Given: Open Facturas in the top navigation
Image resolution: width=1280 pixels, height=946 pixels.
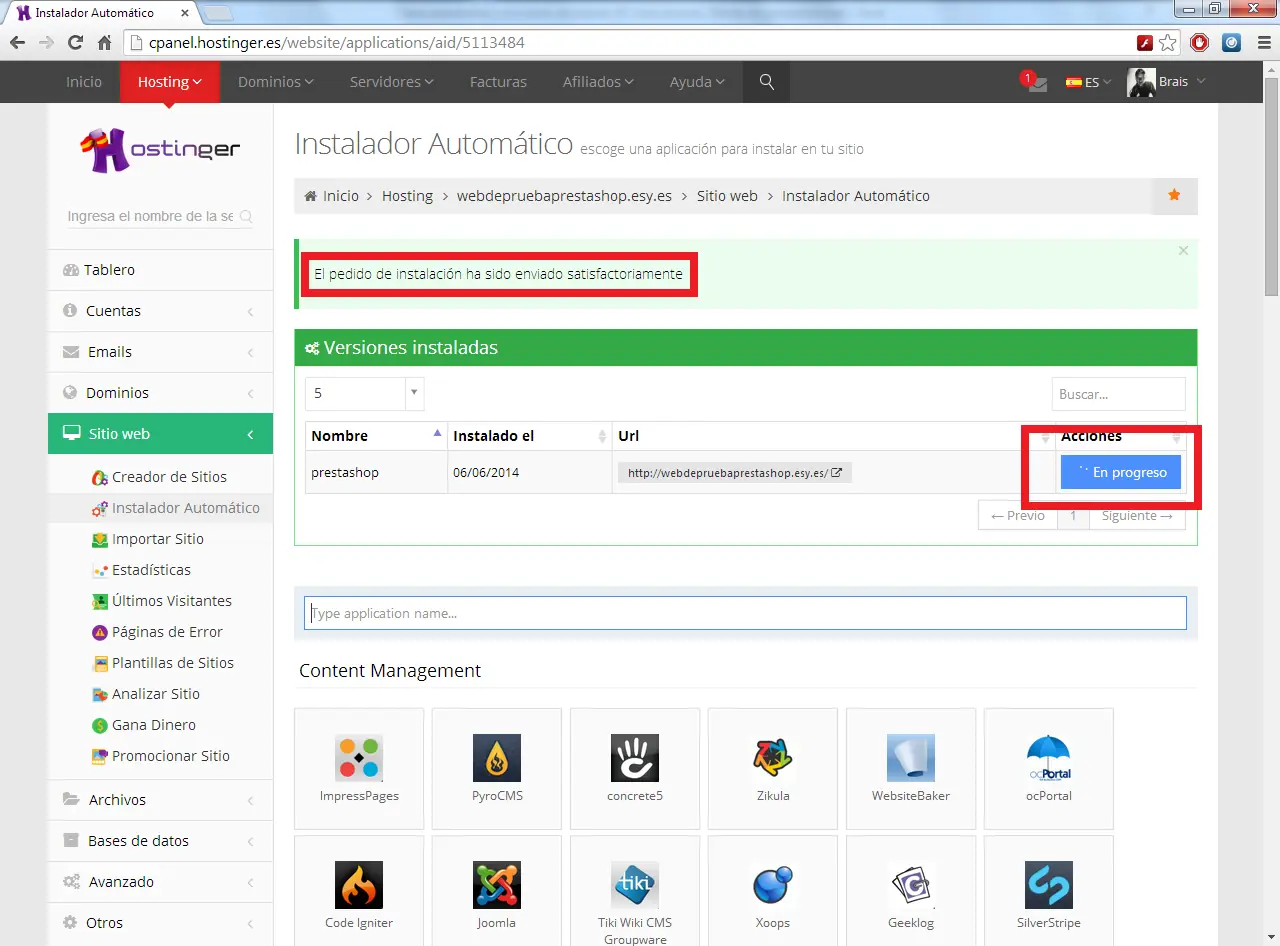Looking at the screenshot, I should (x=498, y=82).
